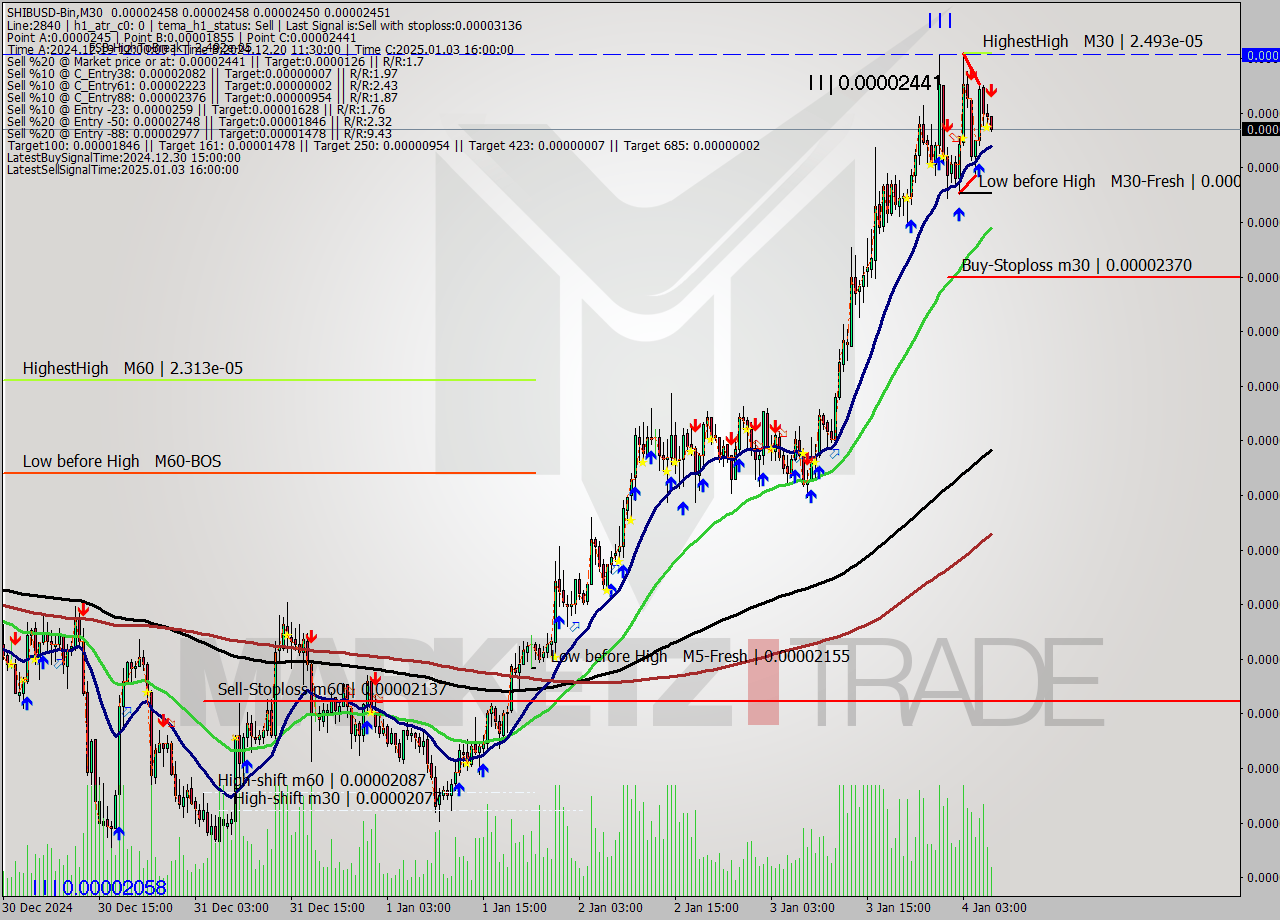Click the 'Low before High M60-BOS' label
Image resolution: width=1280 pixels, height=920 pixels.
122,461
